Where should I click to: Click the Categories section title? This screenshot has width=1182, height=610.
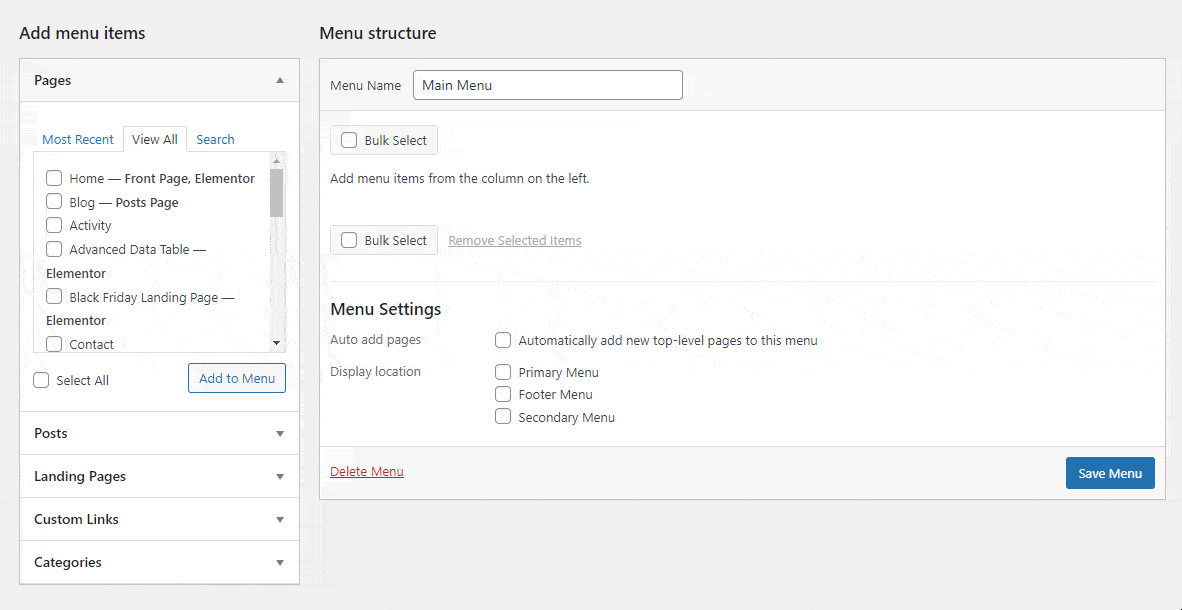[x=68, y=562]
